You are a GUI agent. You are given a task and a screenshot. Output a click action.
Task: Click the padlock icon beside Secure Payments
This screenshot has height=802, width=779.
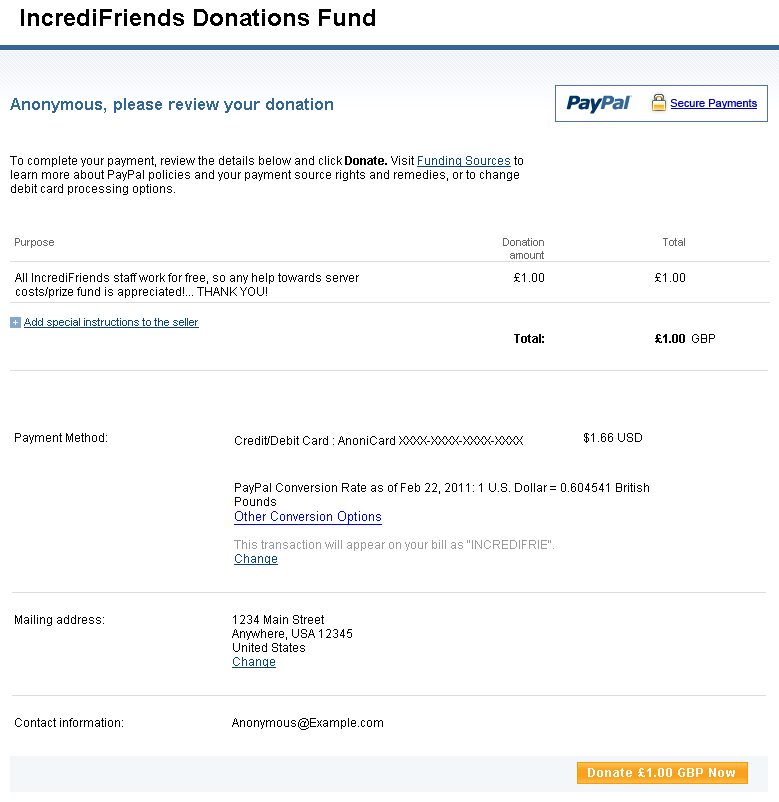(x=658, y=103)
